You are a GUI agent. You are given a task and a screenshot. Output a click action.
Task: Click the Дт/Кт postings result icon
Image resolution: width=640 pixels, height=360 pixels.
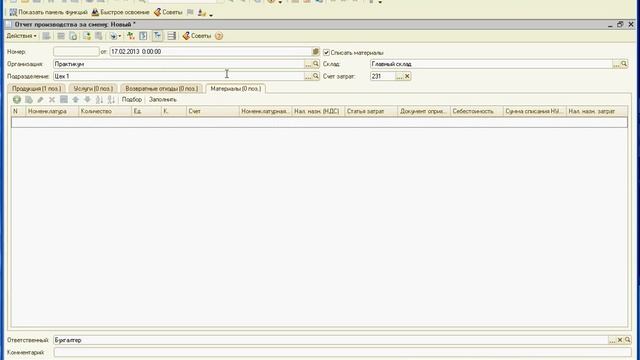(131, 36)
